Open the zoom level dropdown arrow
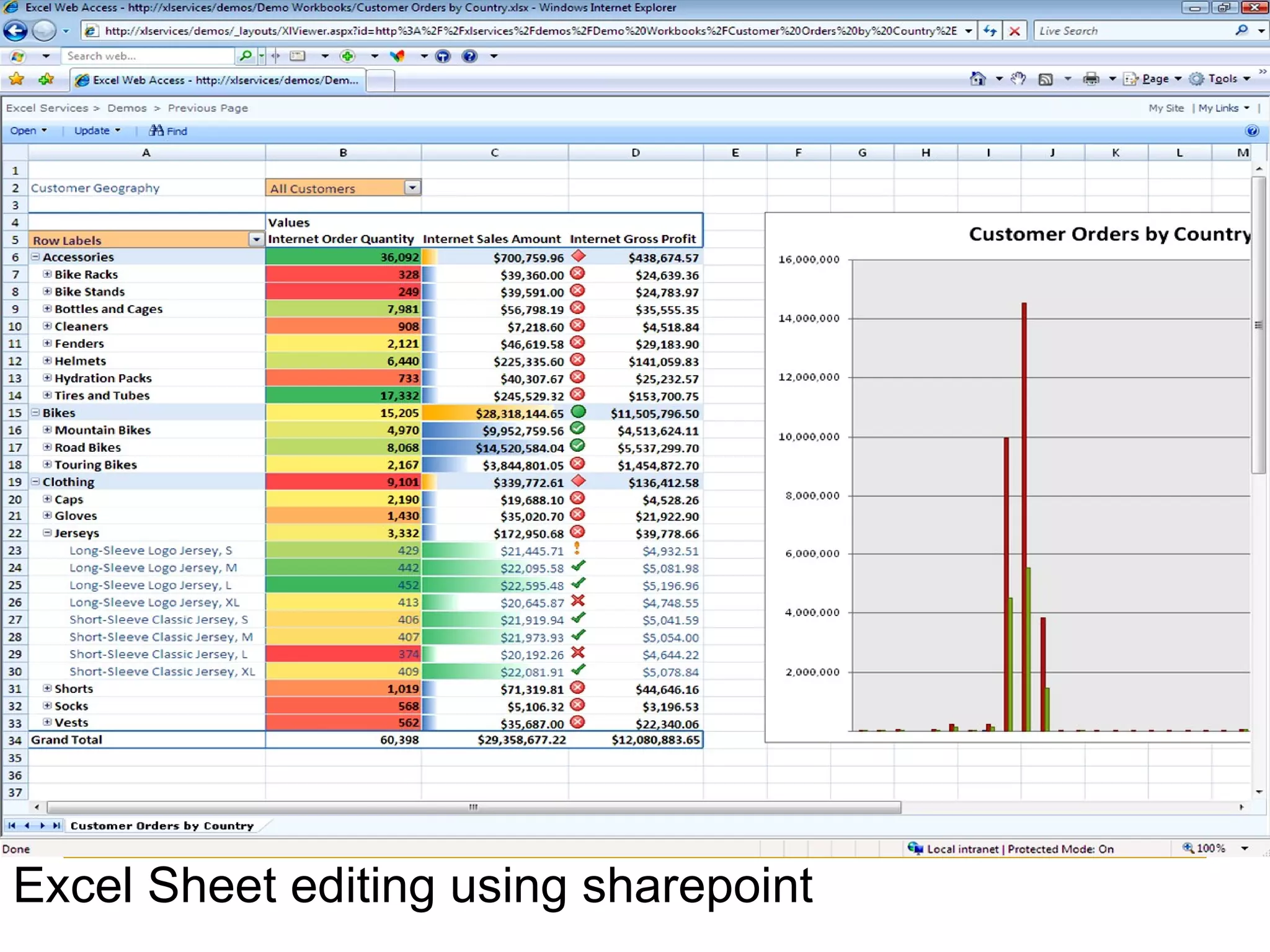 click(x=1244, y=848)
